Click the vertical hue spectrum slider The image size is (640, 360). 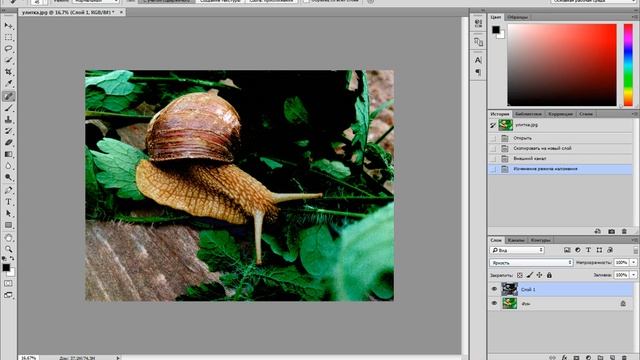tap(628, 64)
